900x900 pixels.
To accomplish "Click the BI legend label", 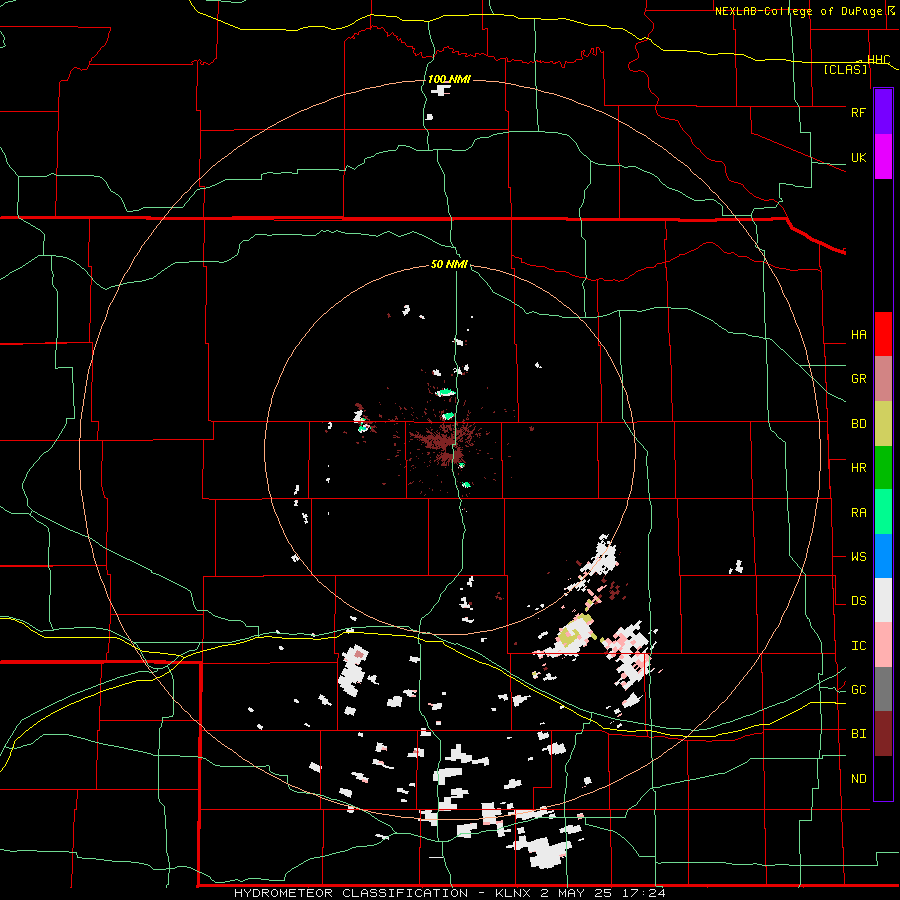I will [858, 734].
